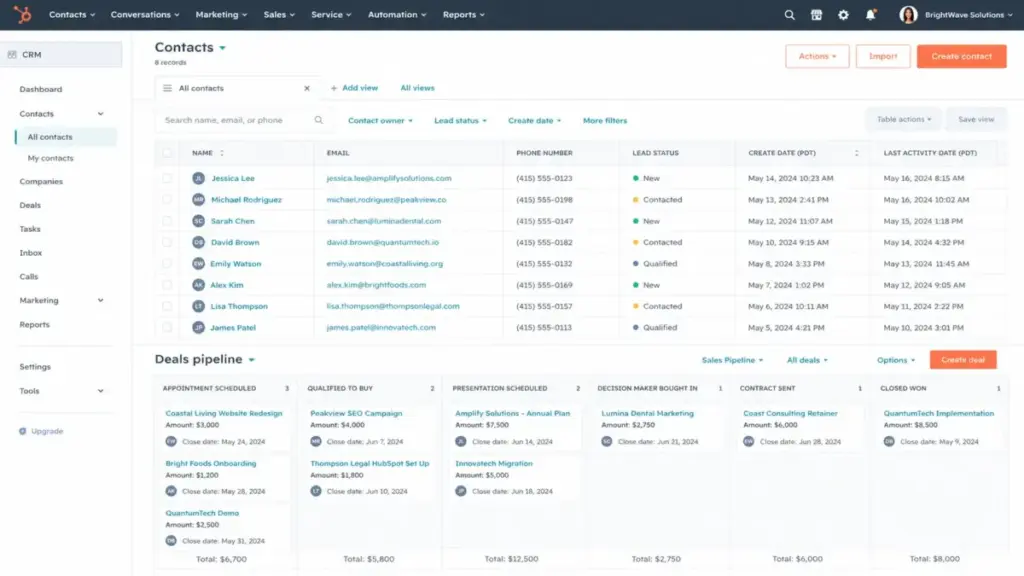
Task: Click the HubSpot sprocket logo
Action: [x=23, y=14]
